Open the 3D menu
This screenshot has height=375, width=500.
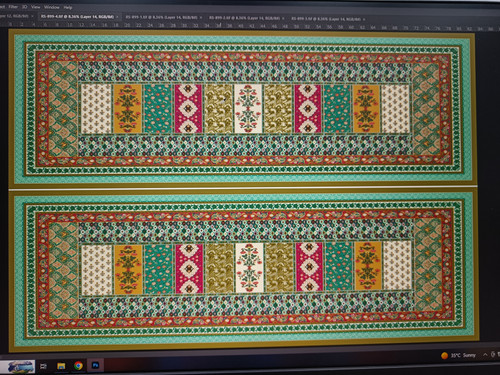point(24,7)
